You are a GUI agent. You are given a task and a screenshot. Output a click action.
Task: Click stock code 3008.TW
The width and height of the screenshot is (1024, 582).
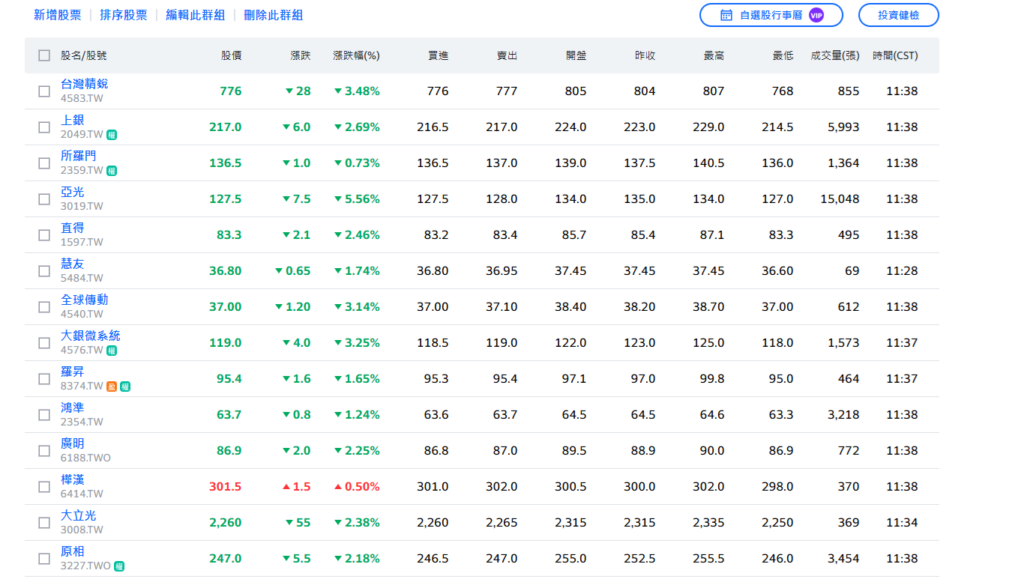pyautogui.click(x=82, y=530)
